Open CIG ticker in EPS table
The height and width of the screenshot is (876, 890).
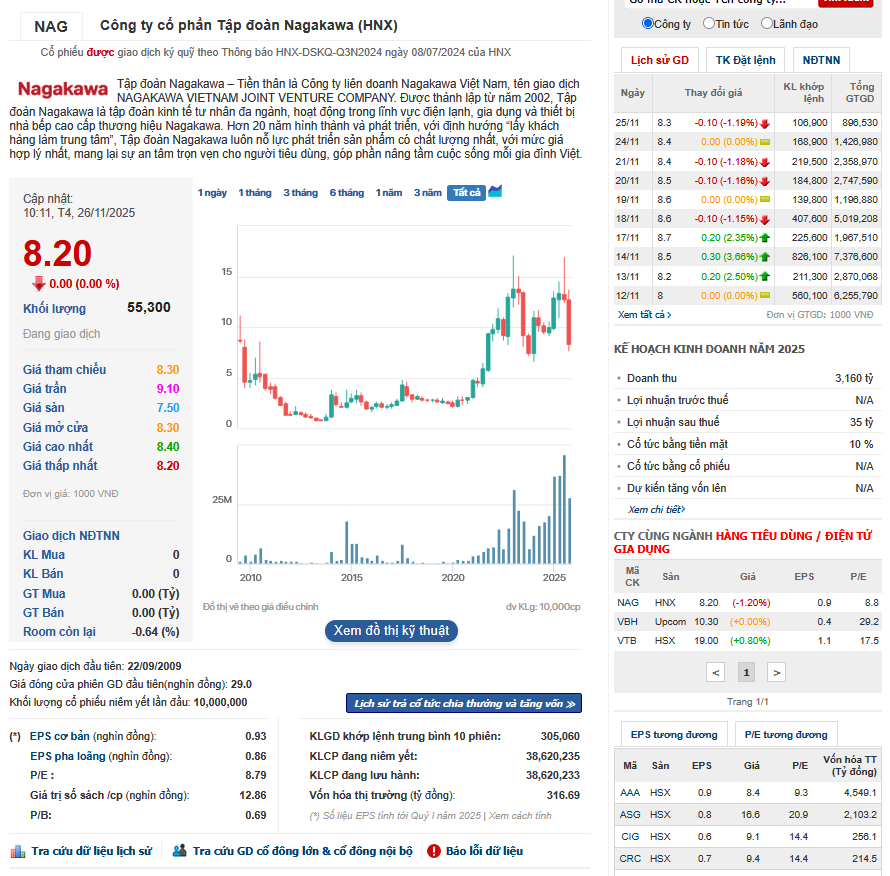coord(629,837)
